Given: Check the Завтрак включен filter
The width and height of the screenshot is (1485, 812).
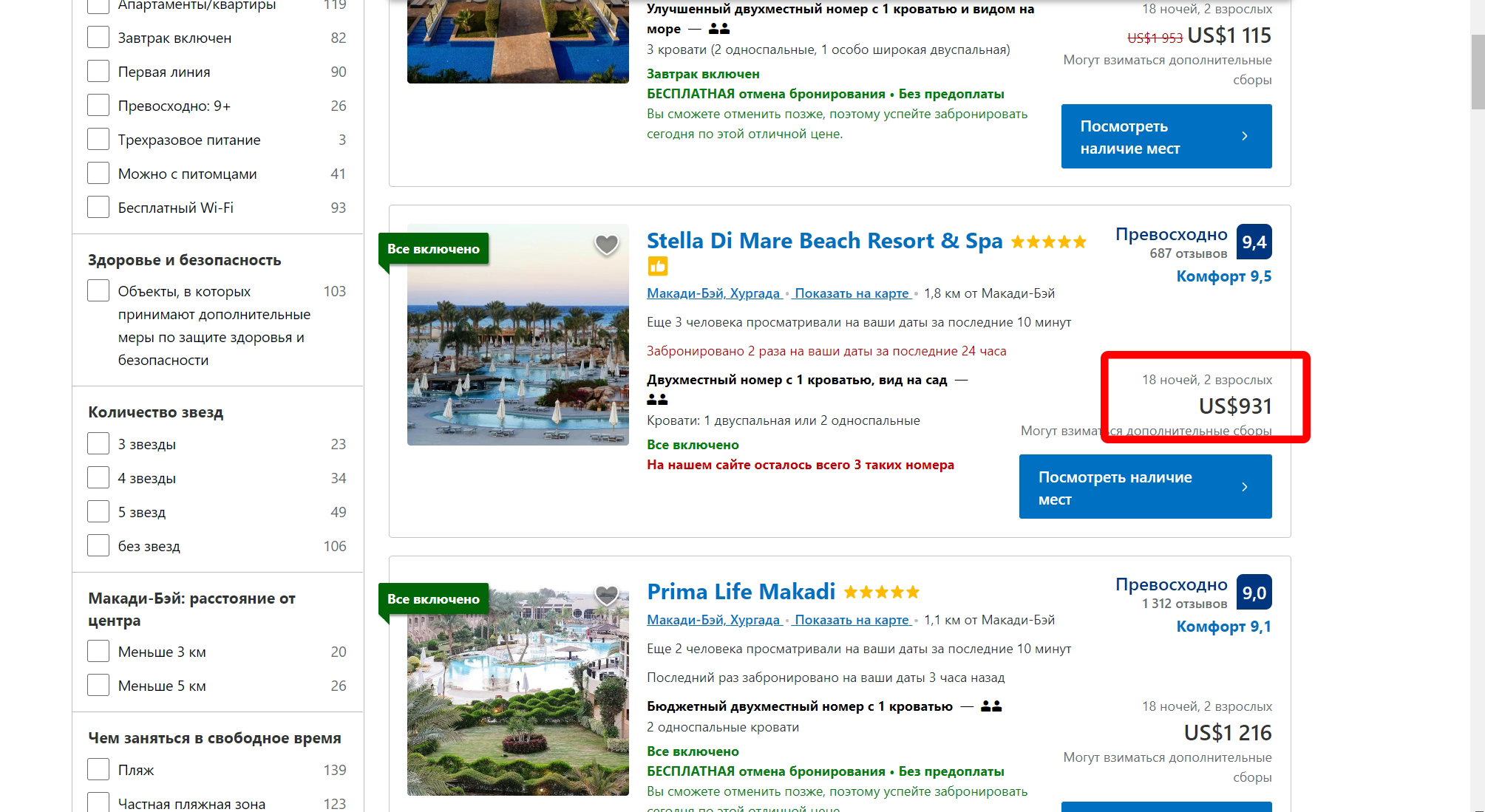Looking at the screenshot, I should pyautogui.click(x=98, y=38).
